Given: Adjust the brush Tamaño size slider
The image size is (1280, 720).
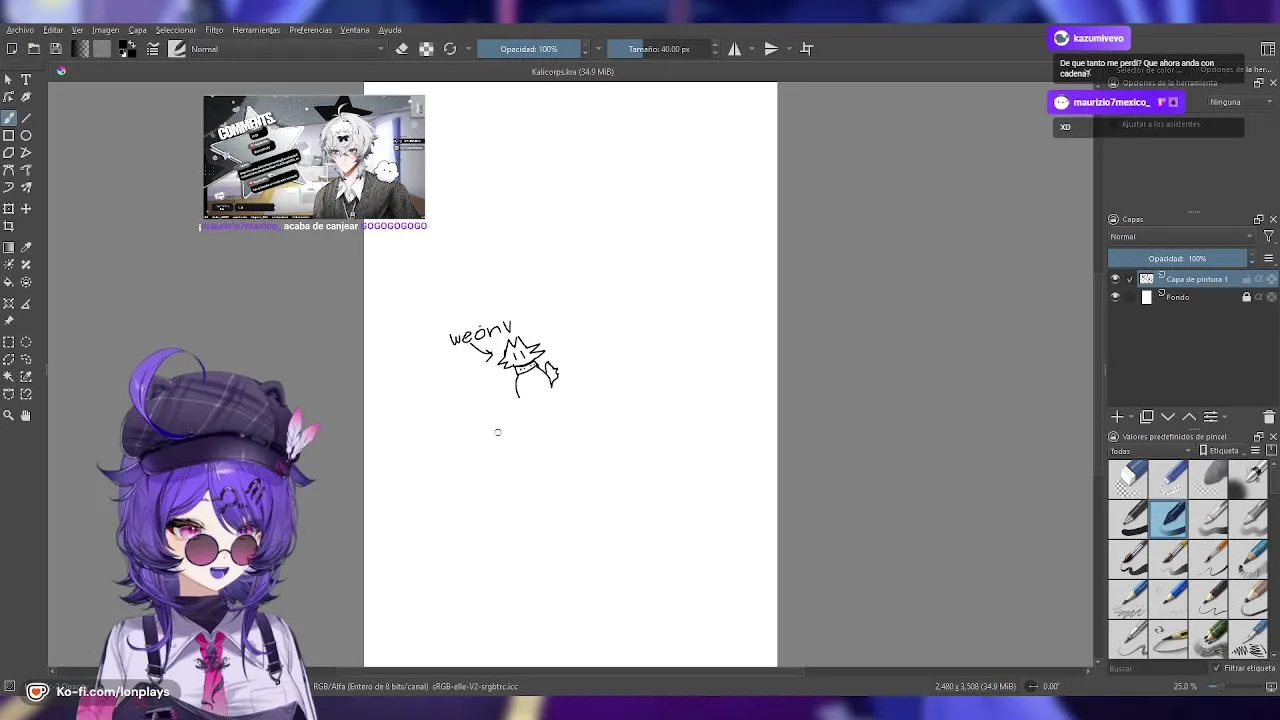Looking at the screenshot, I should tap(659, 49).
